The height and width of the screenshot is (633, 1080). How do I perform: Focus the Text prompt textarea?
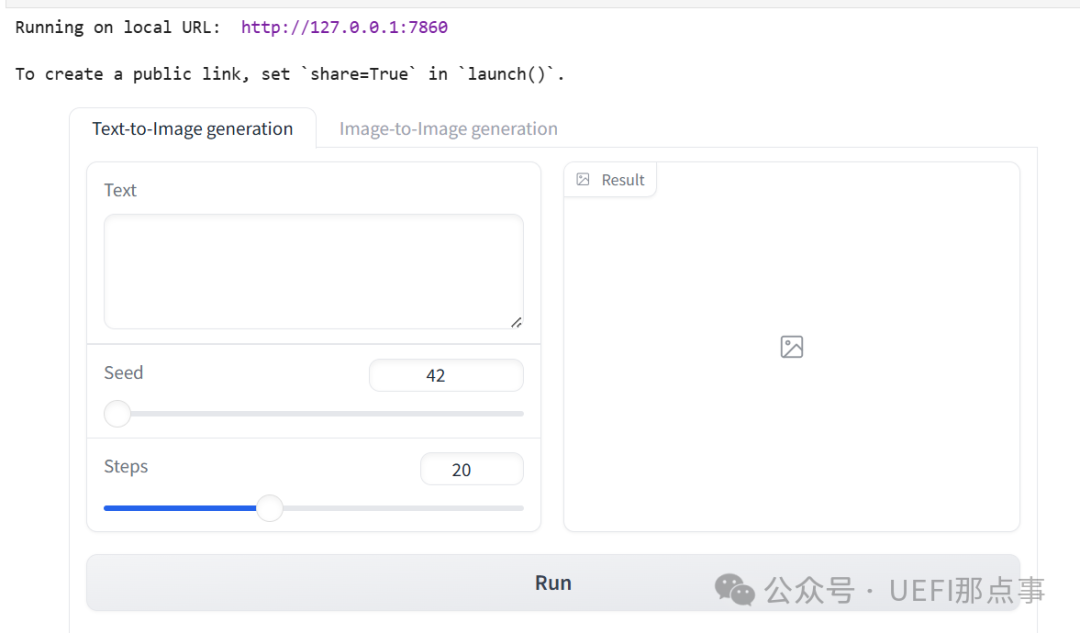click(313, 271)
